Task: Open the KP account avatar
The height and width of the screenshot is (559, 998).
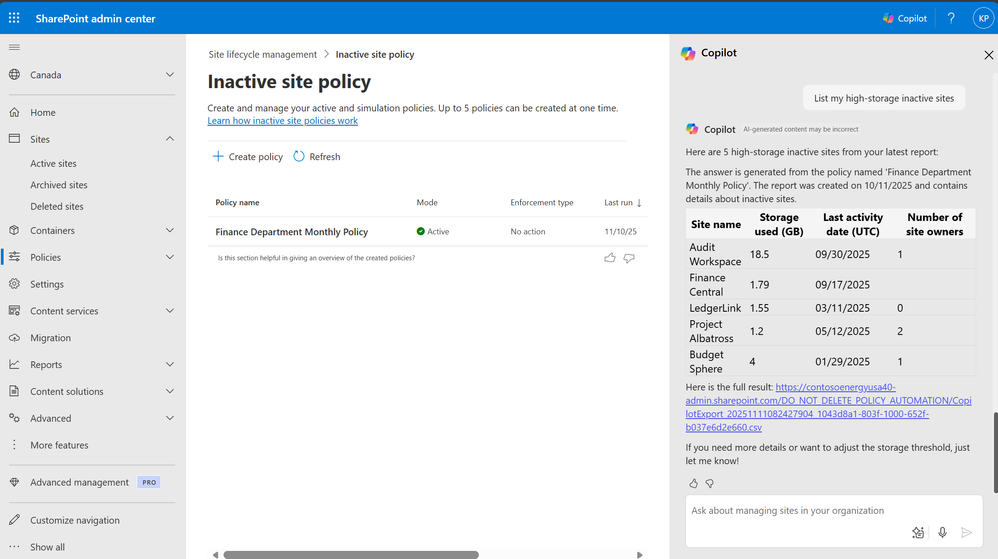Action: click(983, 18)
